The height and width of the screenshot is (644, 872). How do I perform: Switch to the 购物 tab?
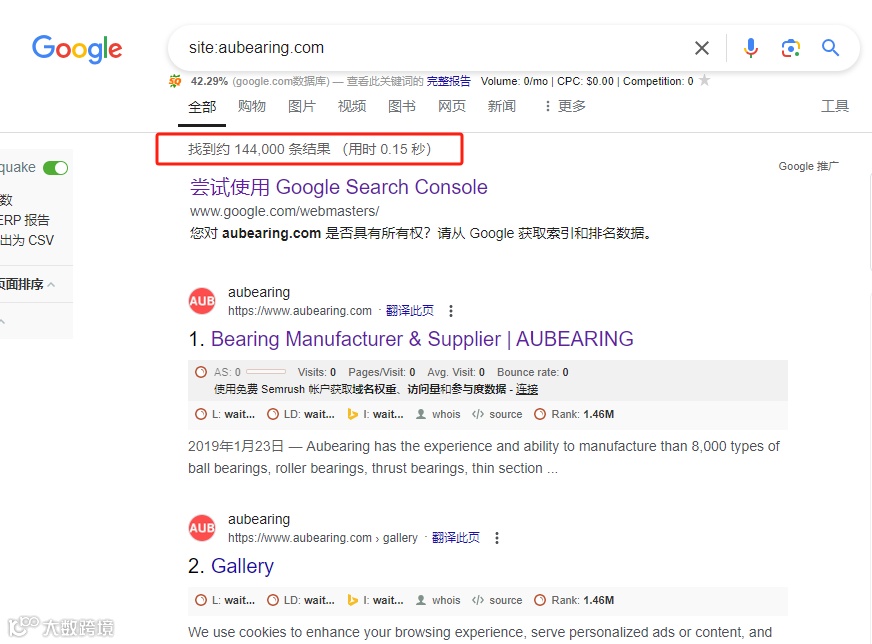pos(252,106)
